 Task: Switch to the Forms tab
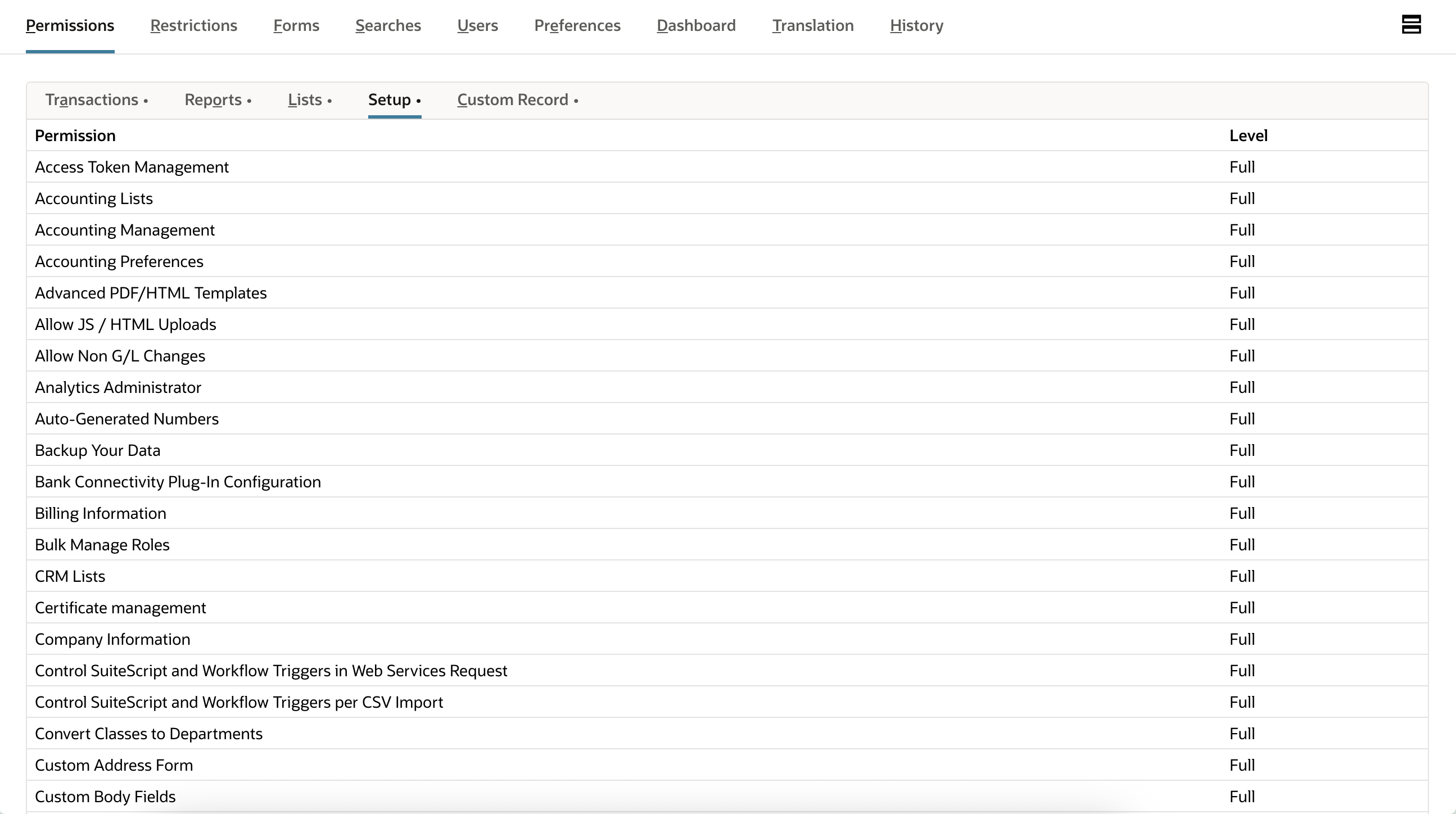pos(296,26)
